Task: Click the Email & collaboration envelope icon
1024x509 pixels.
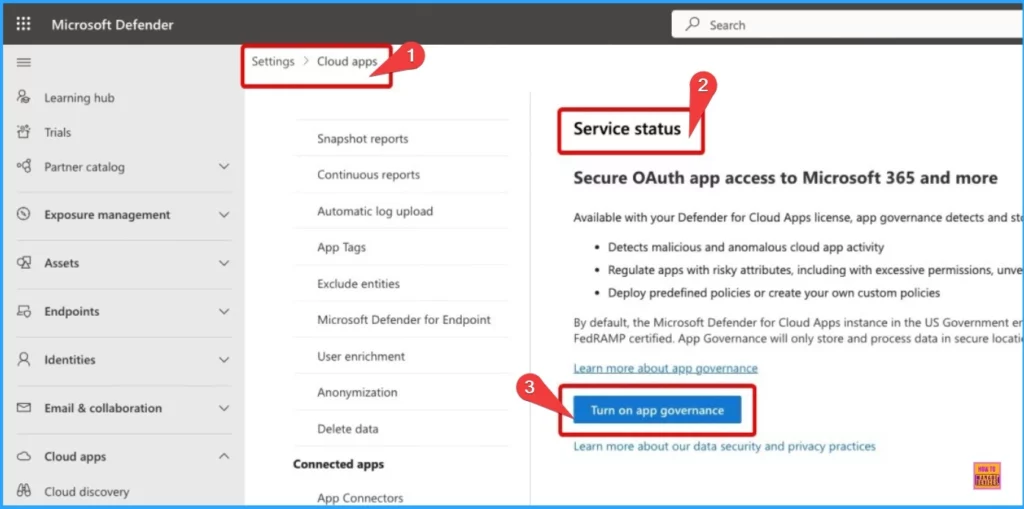Action: [24, 408]
